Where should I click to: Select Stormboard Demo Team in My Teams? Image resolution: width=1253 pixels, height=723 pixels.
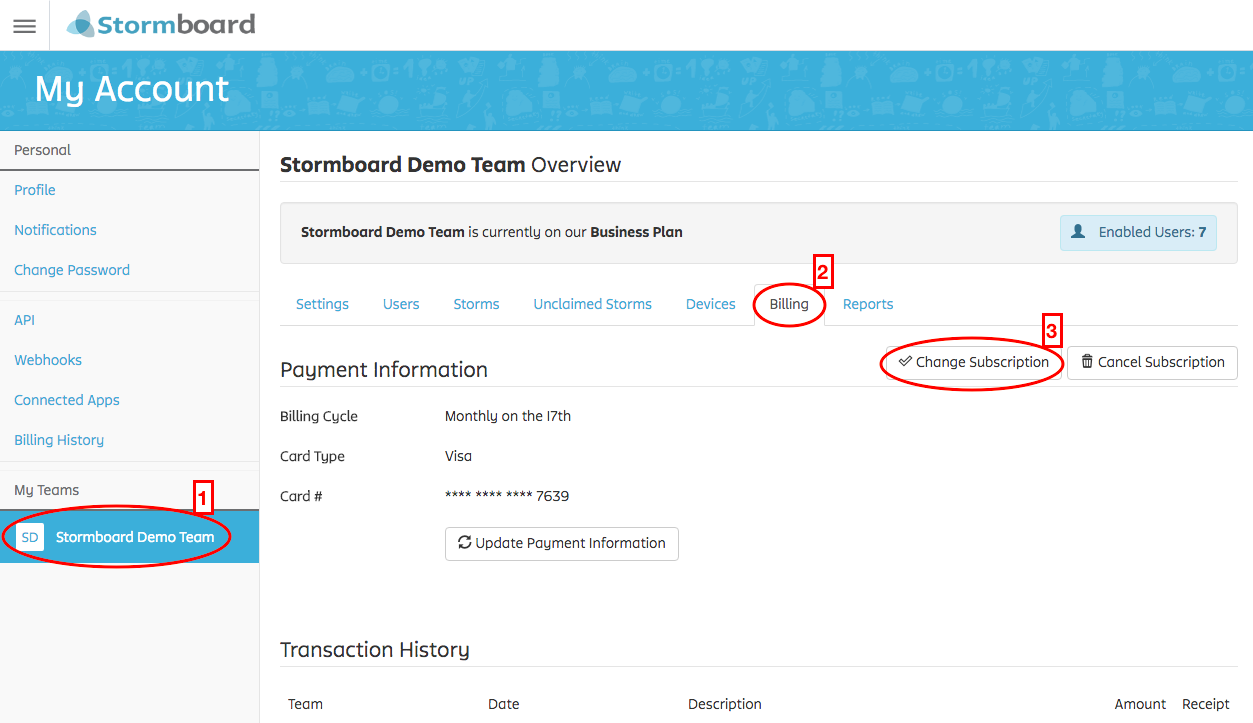tap(129, 537)
